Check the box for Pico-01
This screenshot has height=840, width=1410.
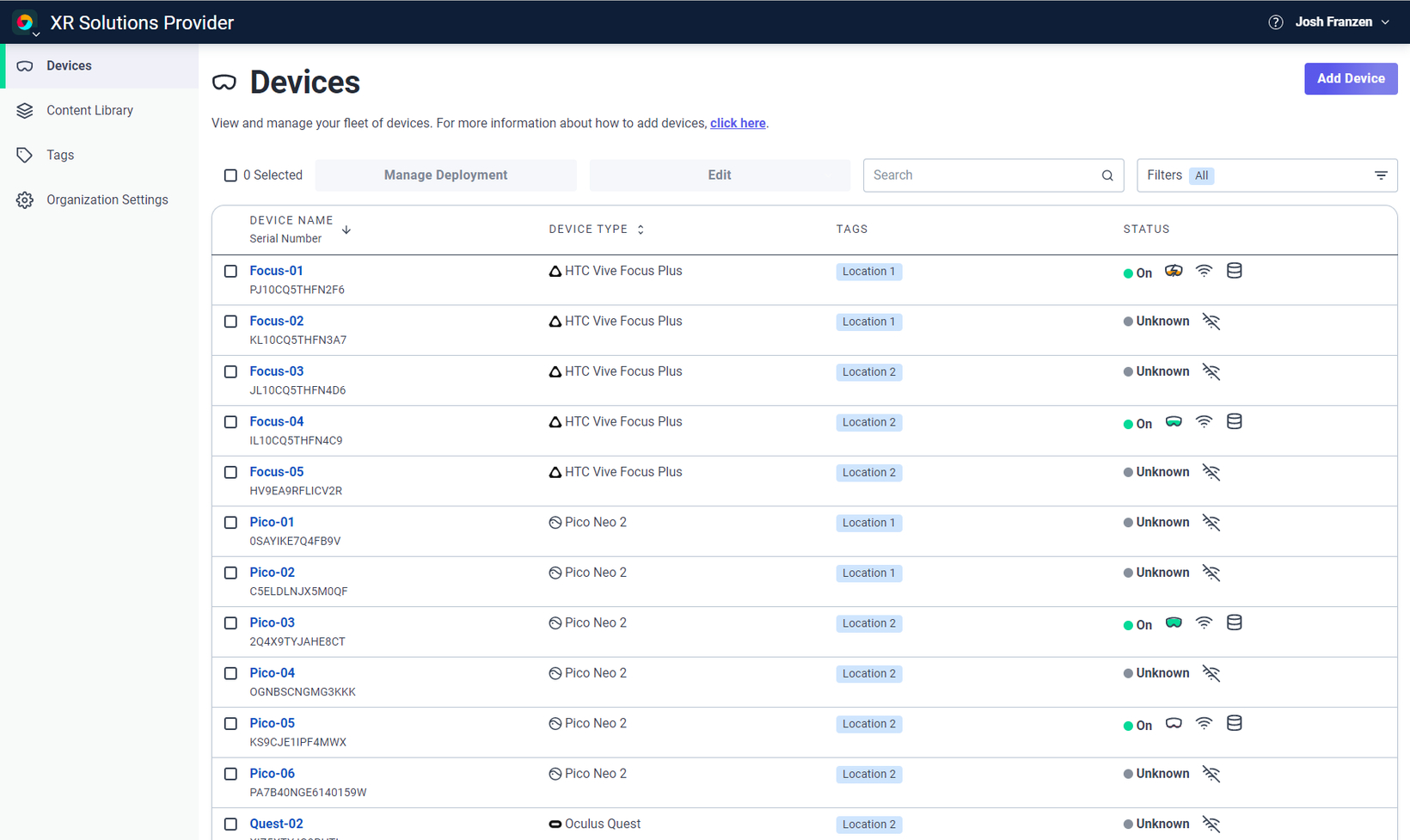tap(230, 523)
